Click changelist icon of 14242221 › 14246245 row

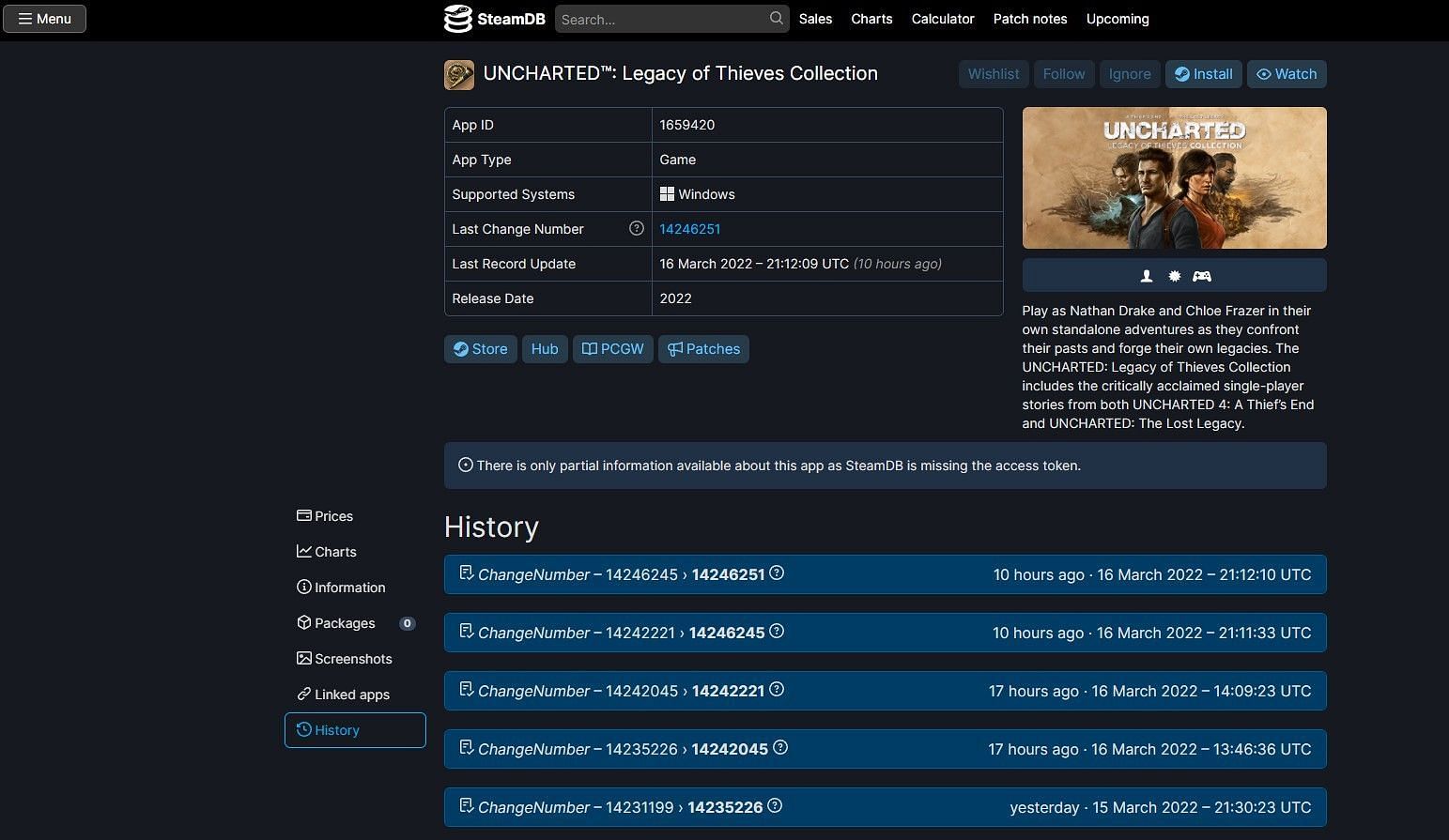(x=466, y=632)
